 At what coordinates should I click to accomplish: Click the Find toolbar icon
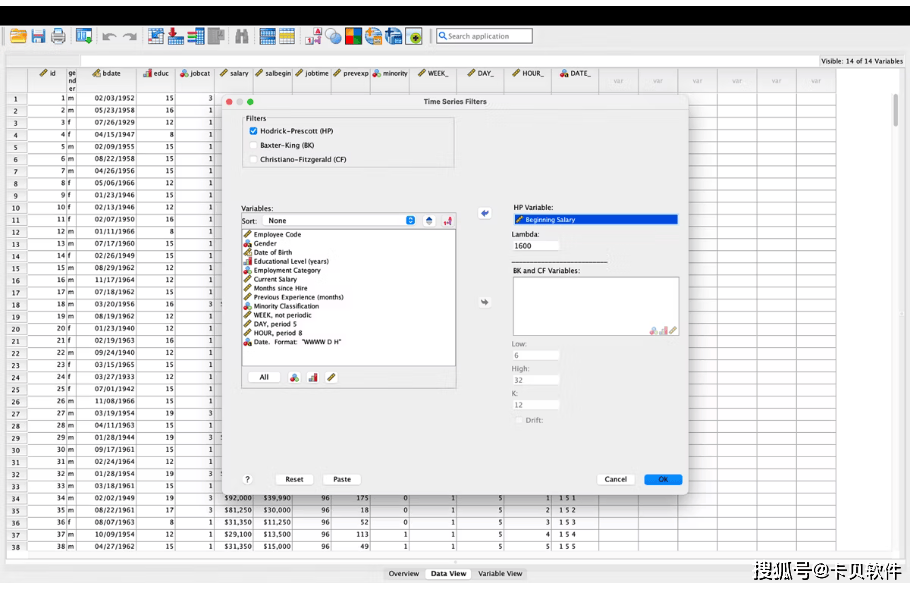pyautogui.click(x=243, y=36)
